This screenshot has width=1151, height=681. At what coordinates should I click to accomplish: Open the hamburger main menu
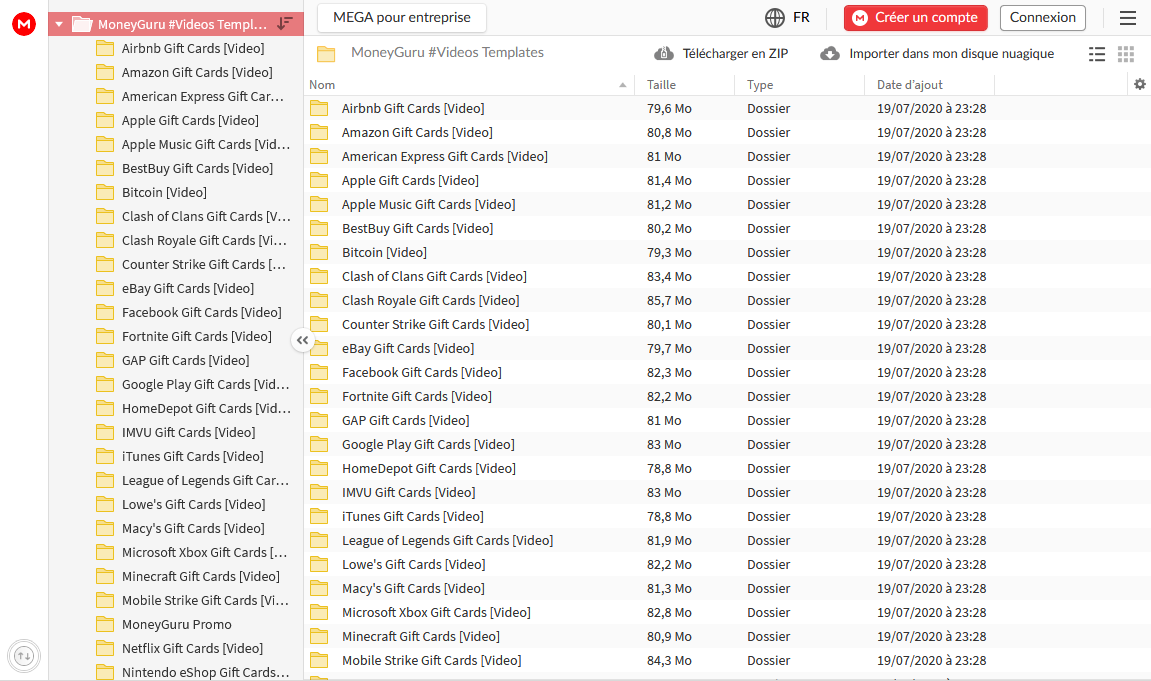1128,18
